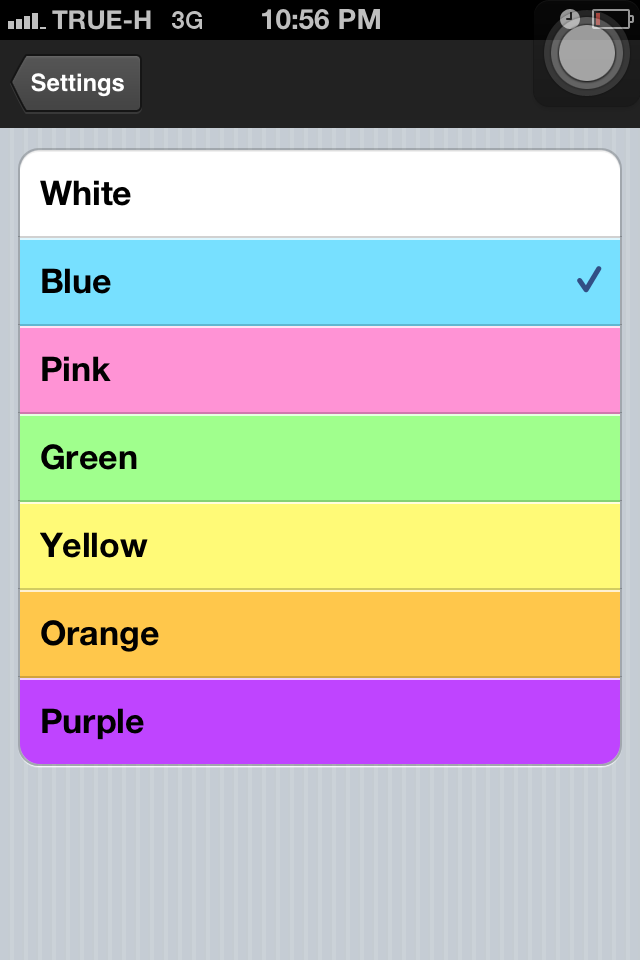Tap the blue checkmark on Blue row
640x960 pixels.
[589, 280]
